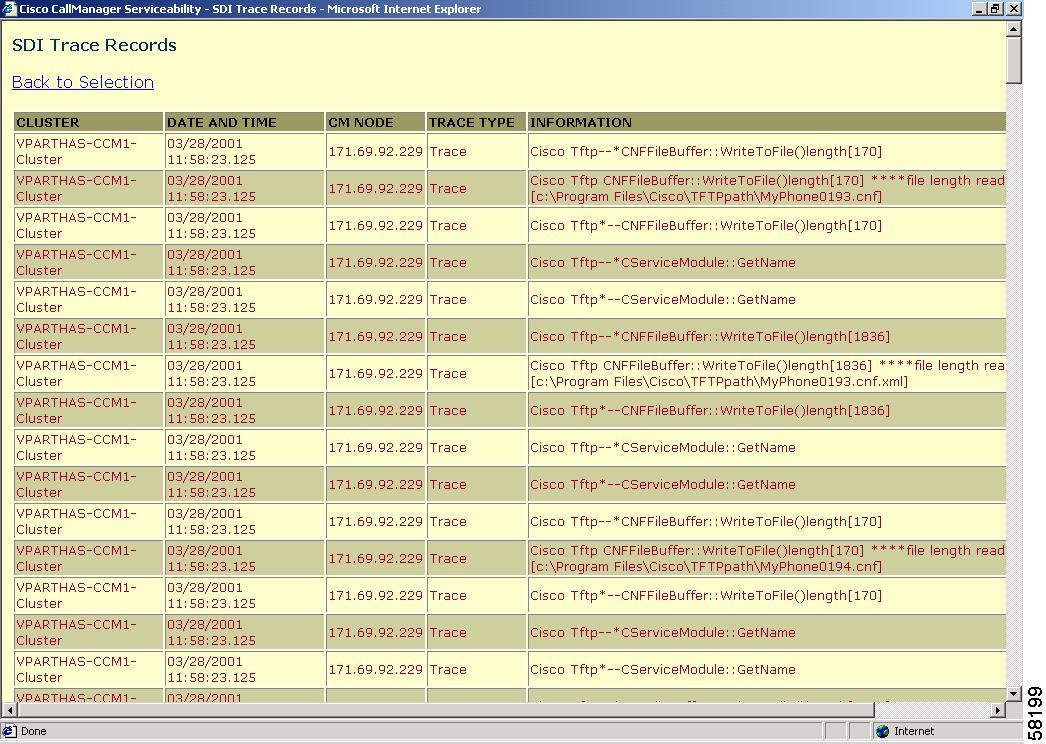Click the Internet Explorer icon in title bar

[9, 9]
